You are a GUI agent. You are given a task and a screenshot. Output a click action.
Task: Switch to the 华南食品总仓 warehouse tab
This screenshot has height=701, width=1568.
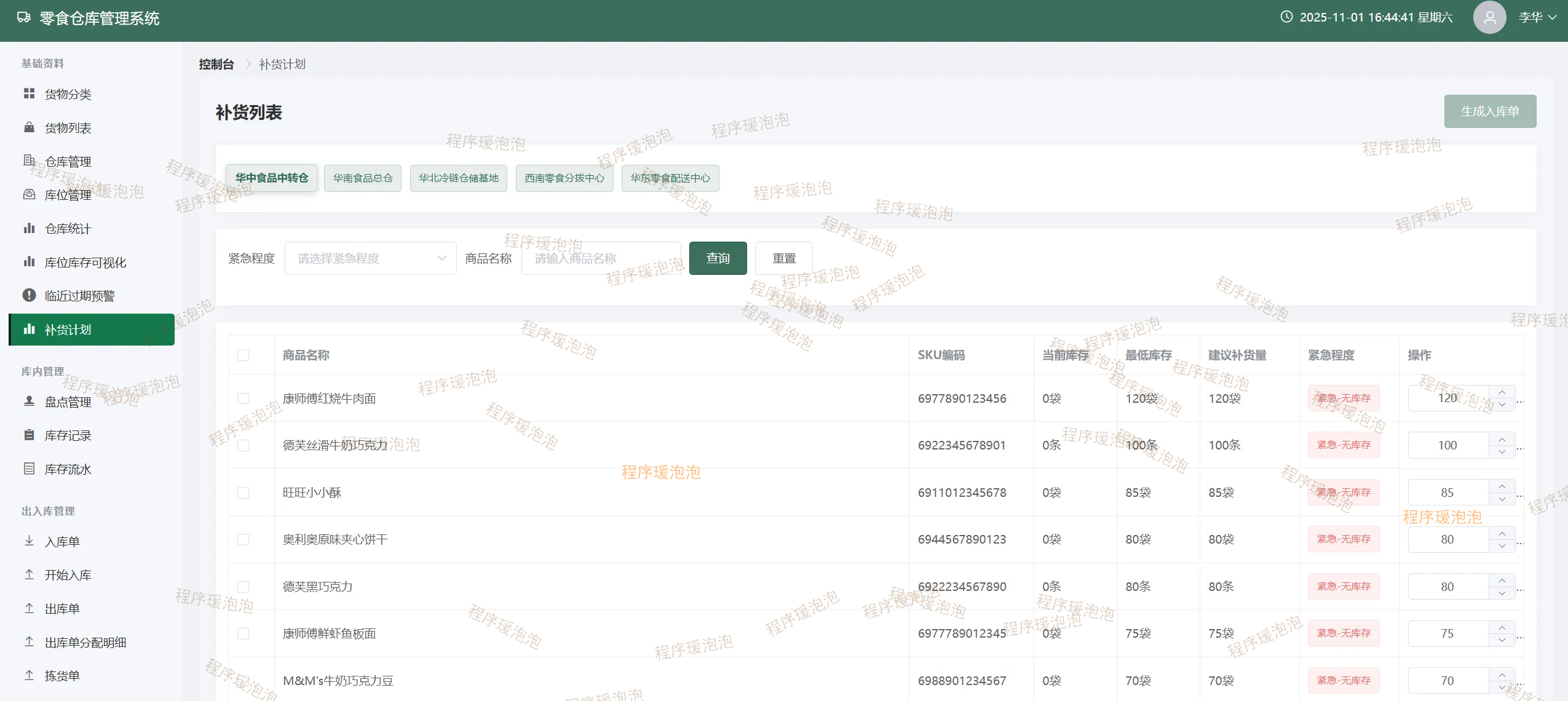[362, 178]
